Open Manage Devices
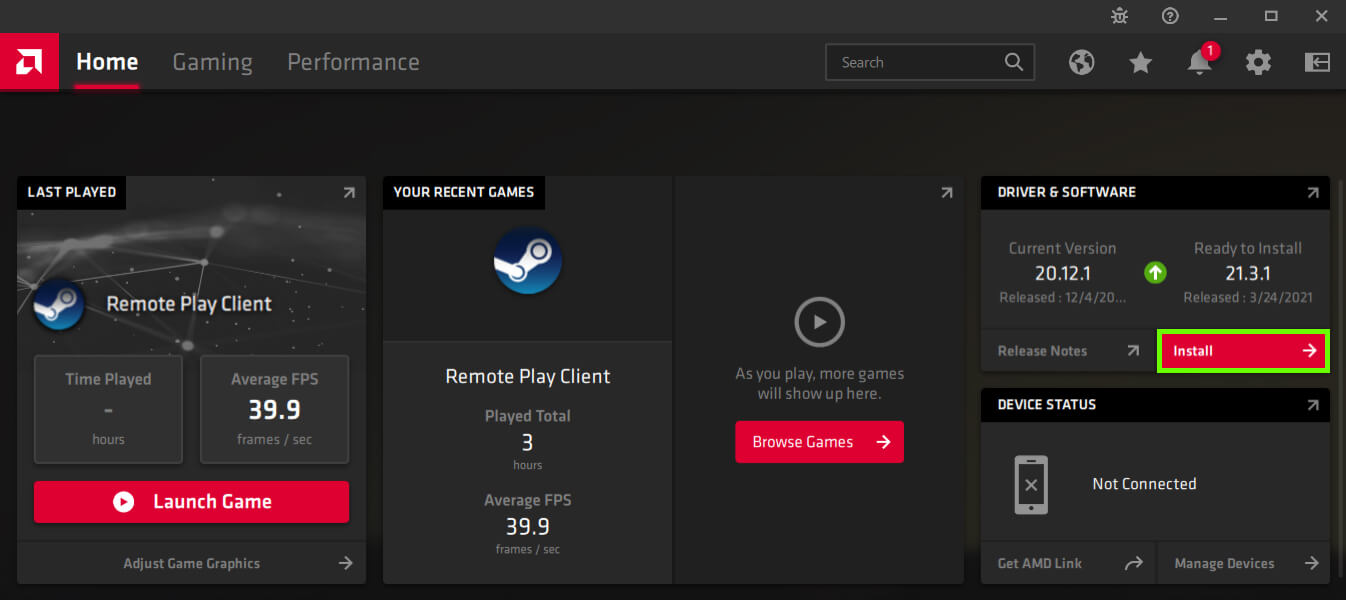 (x=1244, y=563)
